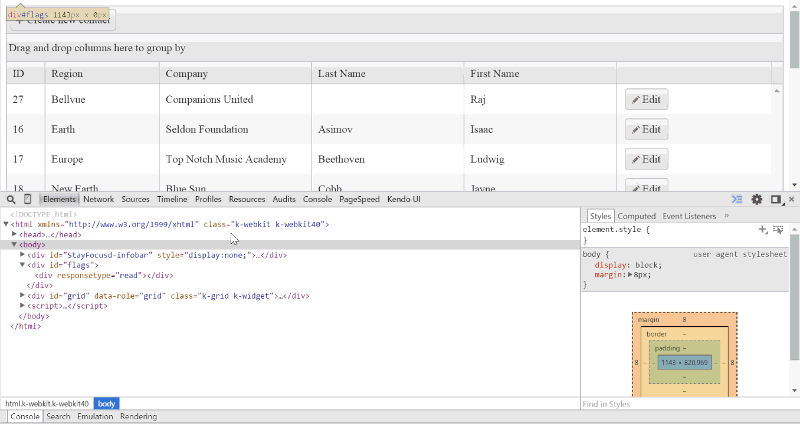This screenshot has height=424, width=800.
Task: Click the element.style rule header
Action: [x=616, y=230]
